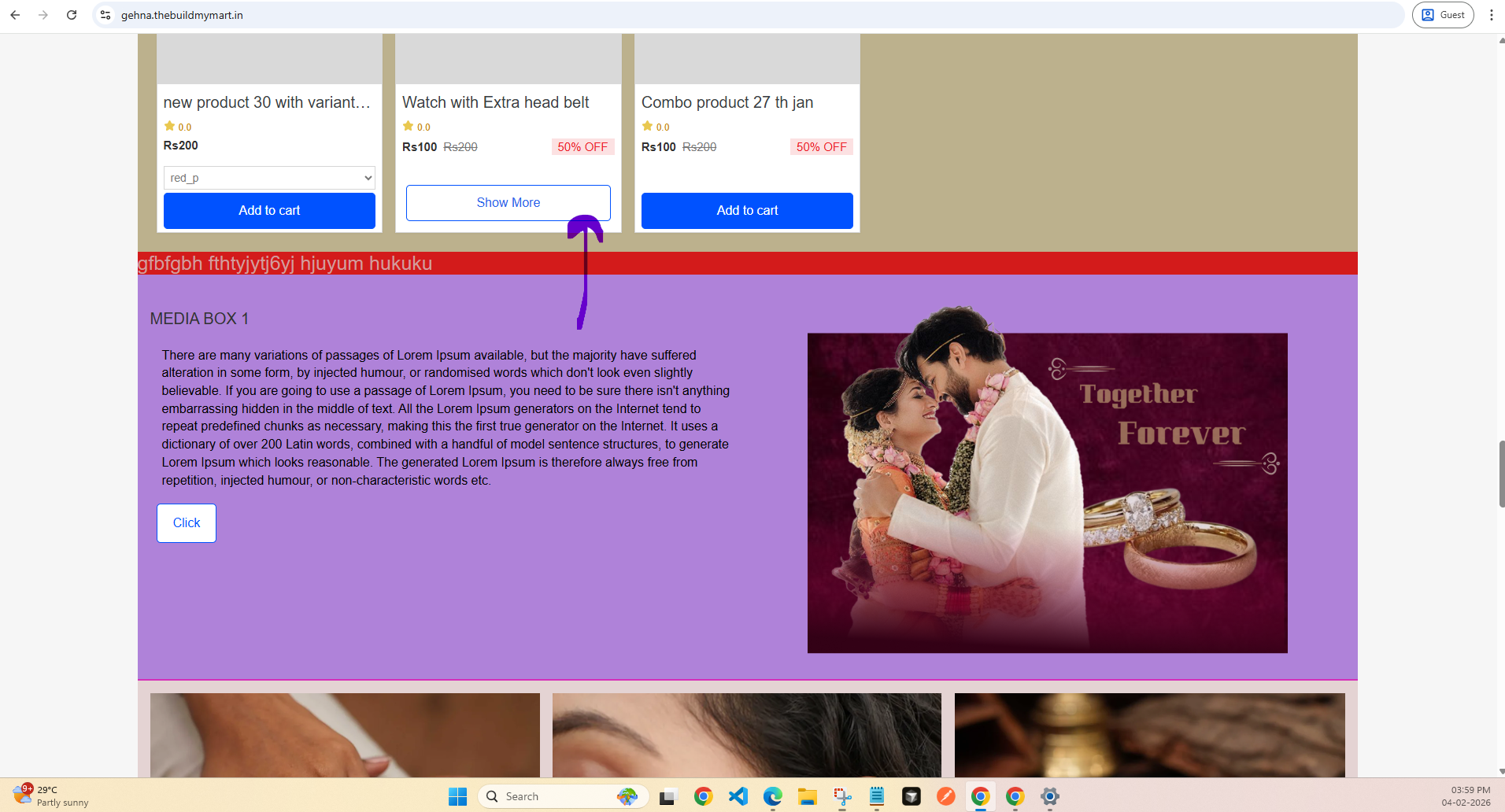1505x812 pixels.
Task: Click the page vertical scrollbar thumb
Action: tap(1501, 474)
